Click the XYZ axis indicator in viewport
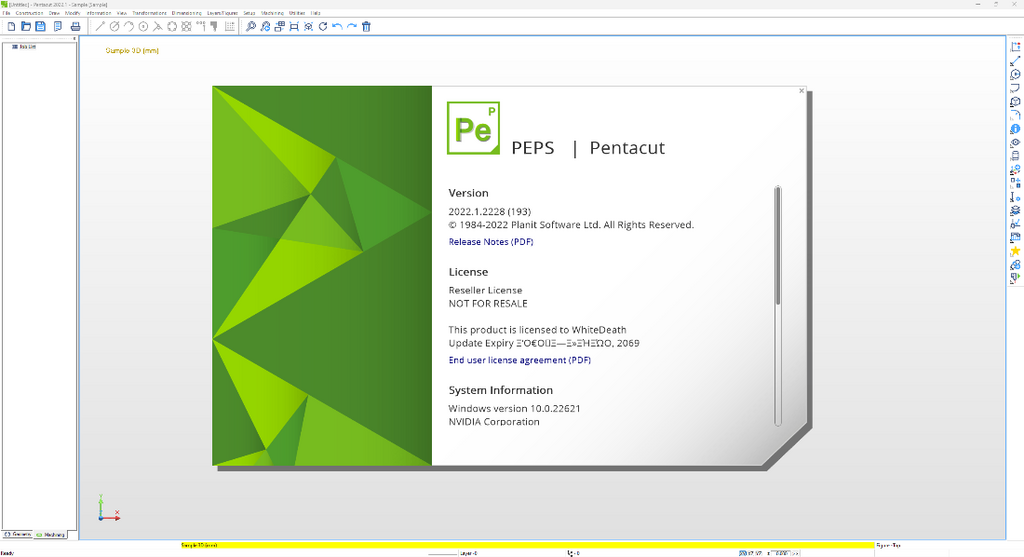 click(108, 508)
